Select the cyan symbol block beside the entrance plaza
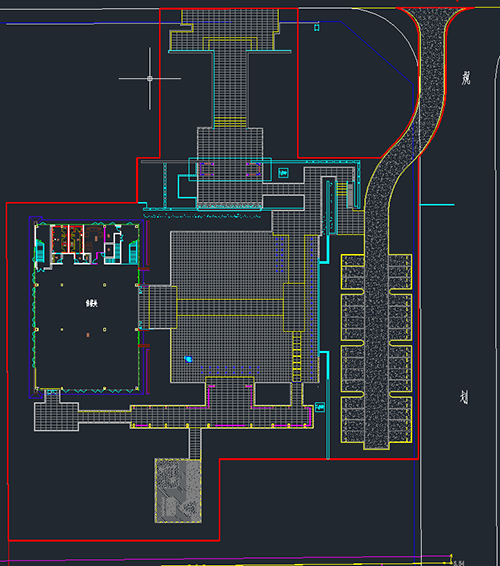 click(283, 173)
